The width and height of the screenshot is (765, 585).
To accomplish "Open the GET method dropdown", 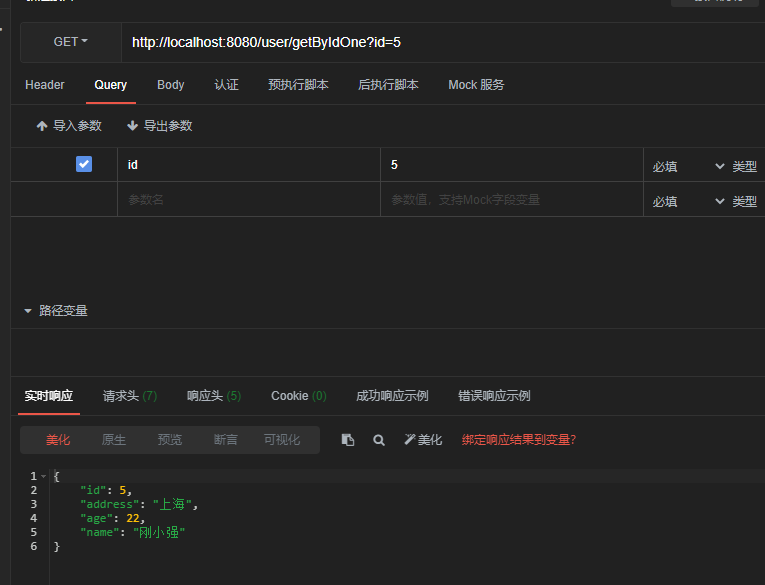I will pos(70,42).
